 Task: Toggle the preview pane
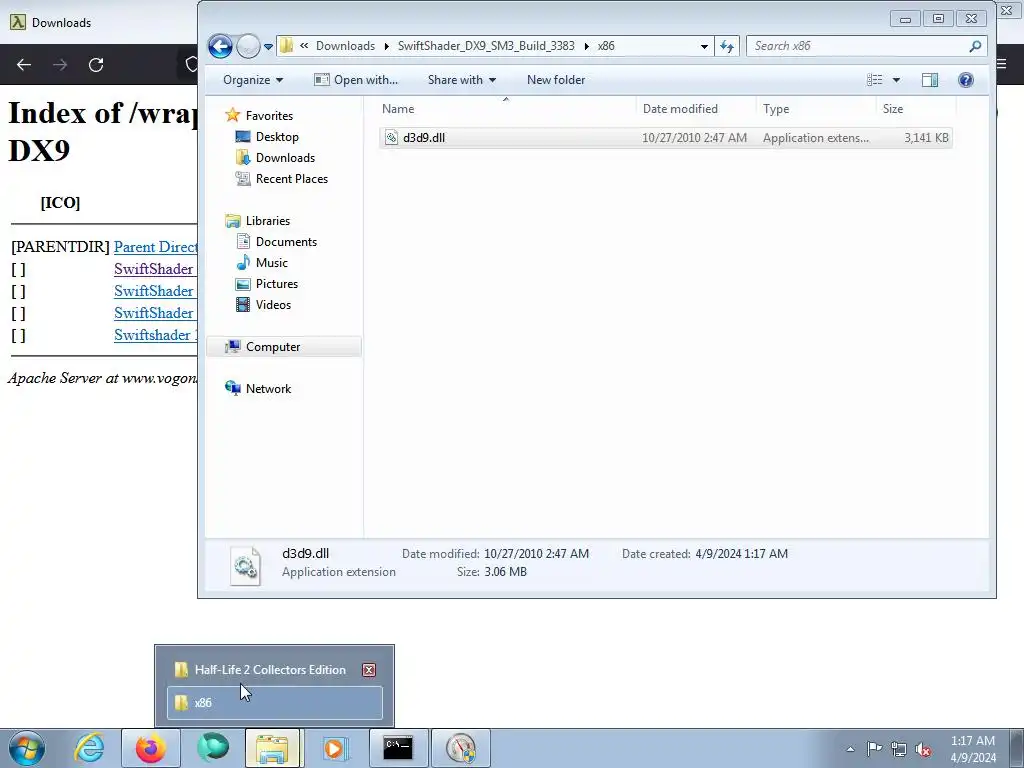coord(930,80)
